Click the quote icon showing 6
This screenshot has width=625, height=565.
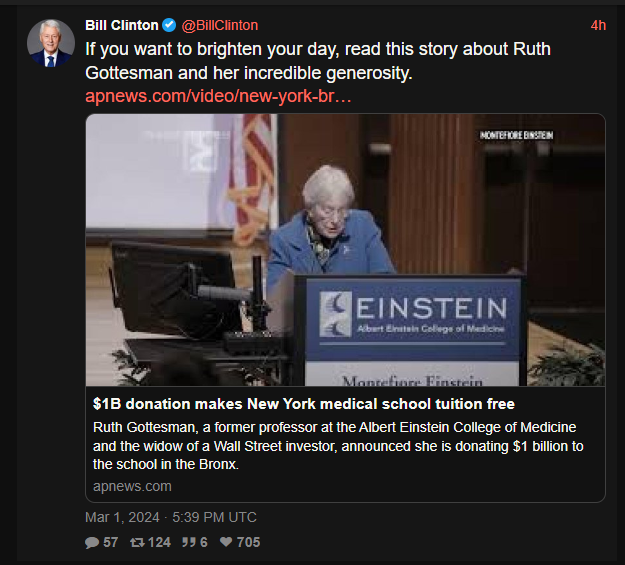[x=189, y=542]
